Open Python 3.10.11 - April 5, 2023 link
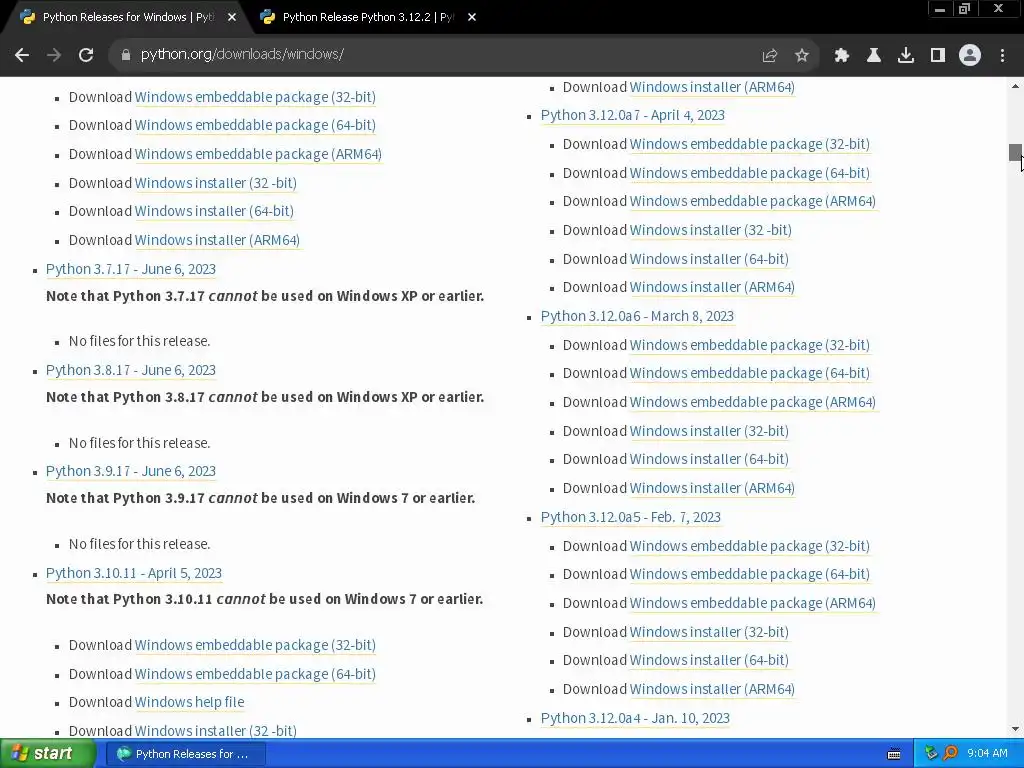Screen dimensions: 1024x768 pos(134,573)
